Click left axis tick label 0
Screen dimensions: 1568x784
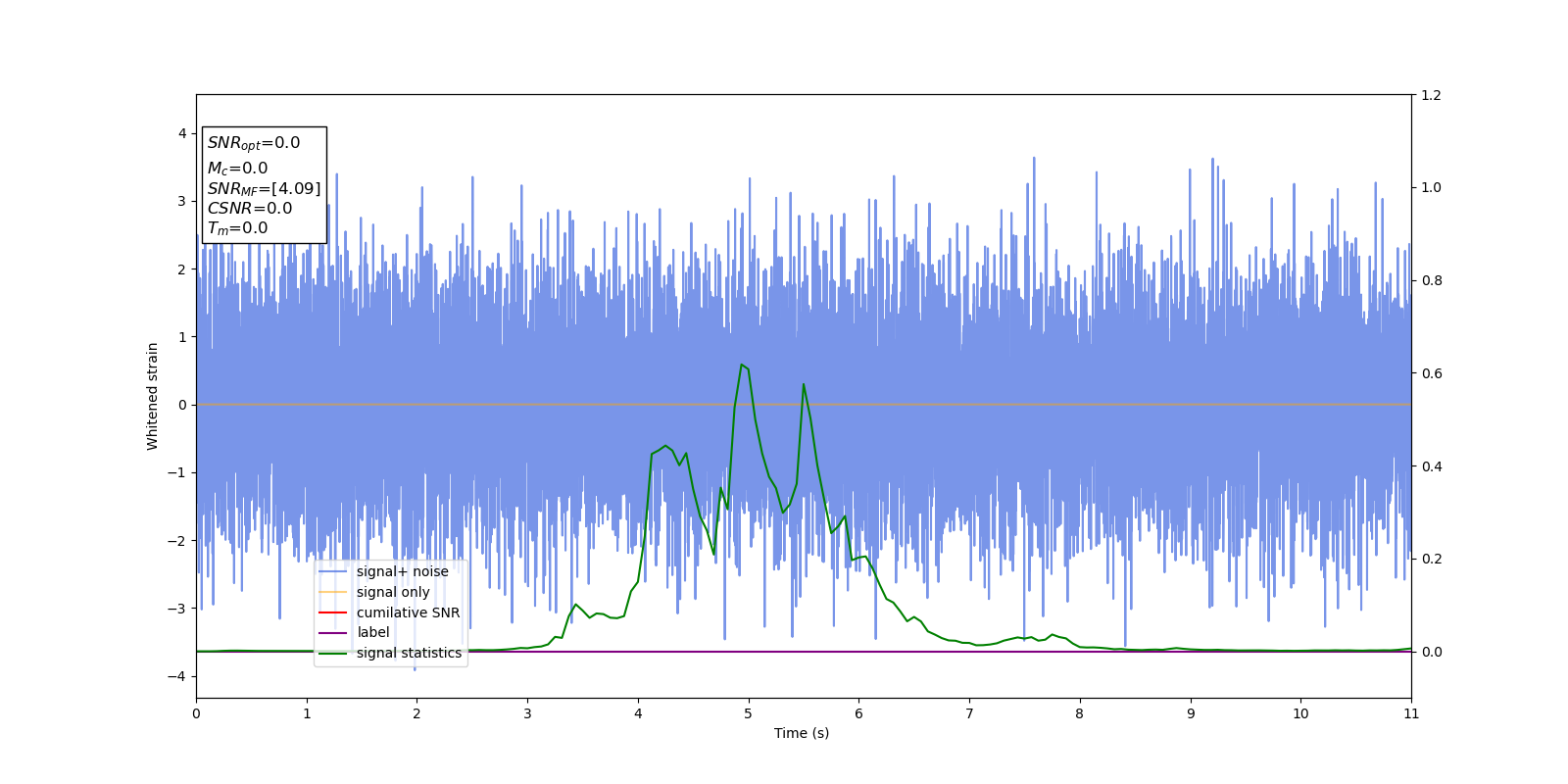[x=182, y=405]
